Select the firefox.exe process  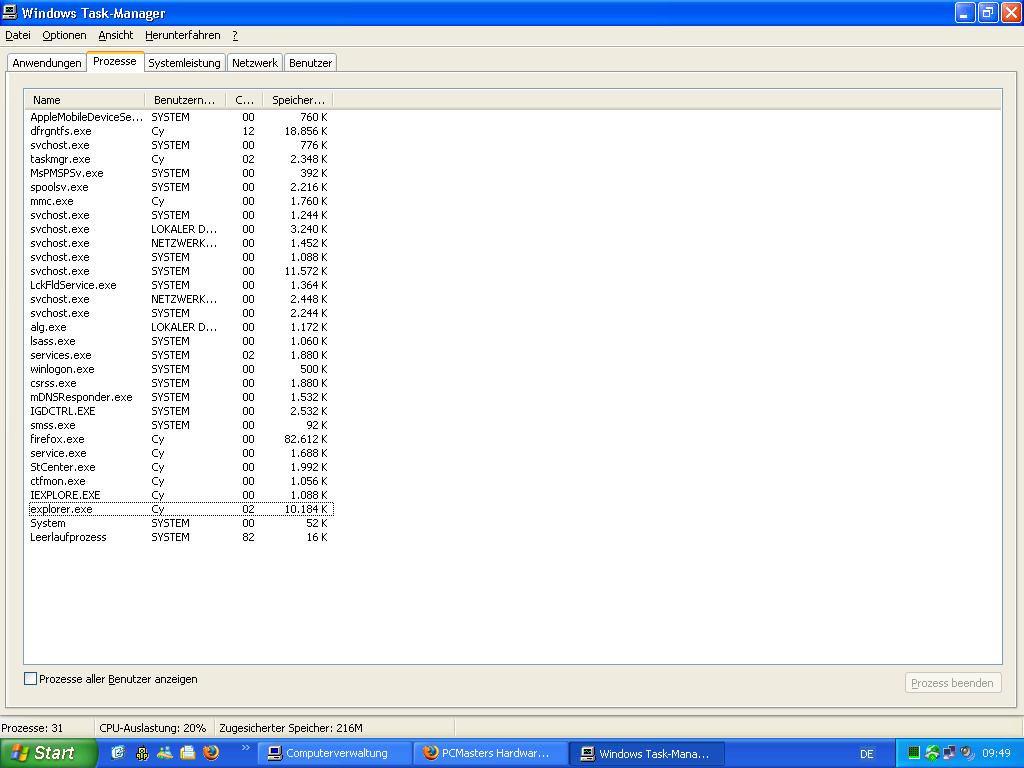[180, 440]
